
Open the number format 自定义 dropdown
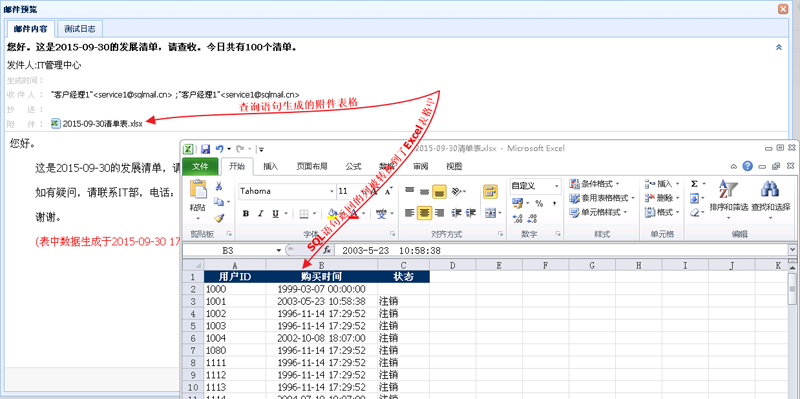click(x=556, y=186)
